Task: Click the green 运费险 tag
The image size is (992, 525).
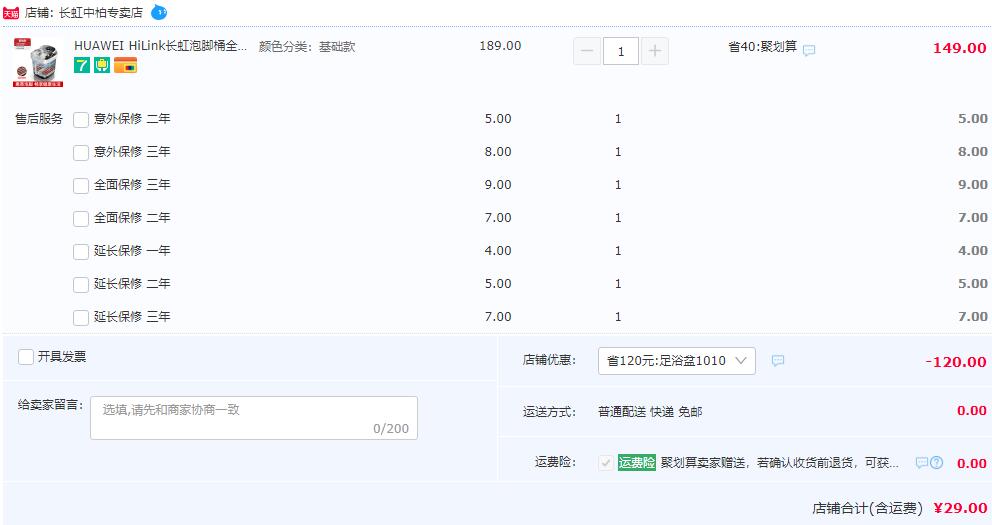Action: point(636,462)
